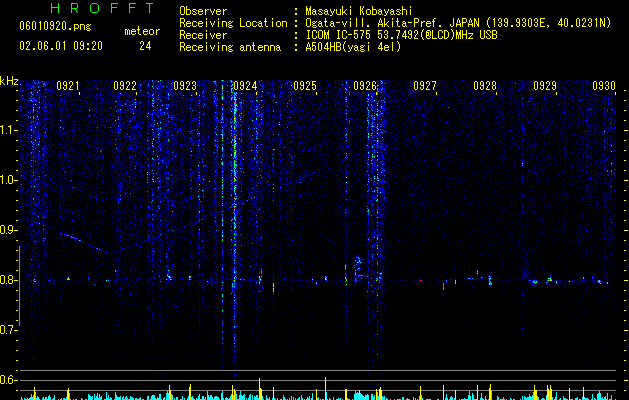Click the A504HB(yagi 4el) antenna text
The width and height of the screenshot is (629, 400).
coord(353,47)
